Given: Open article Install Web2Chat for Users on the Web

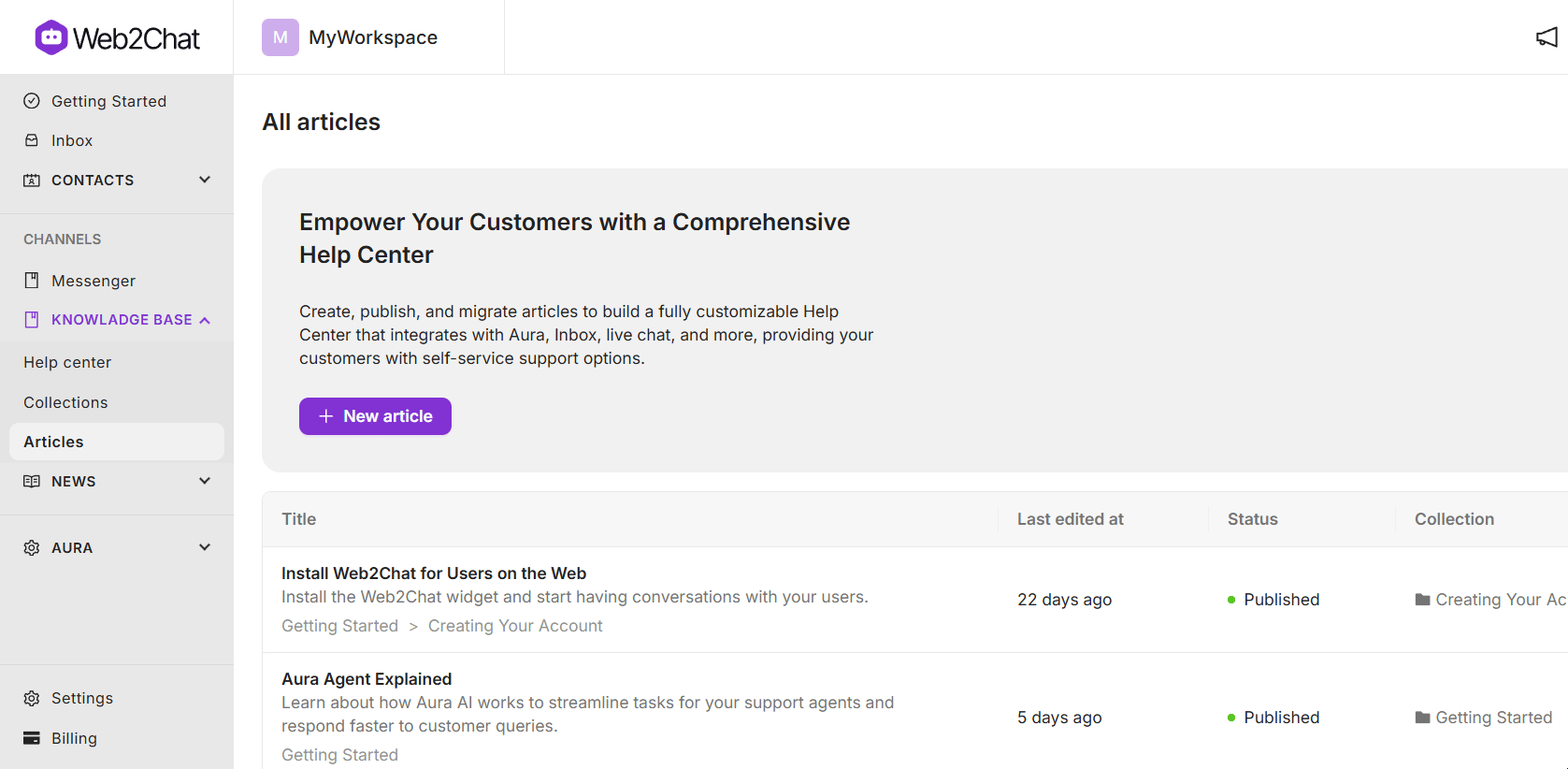Looking at the screenshot, I should click(434, 573).
